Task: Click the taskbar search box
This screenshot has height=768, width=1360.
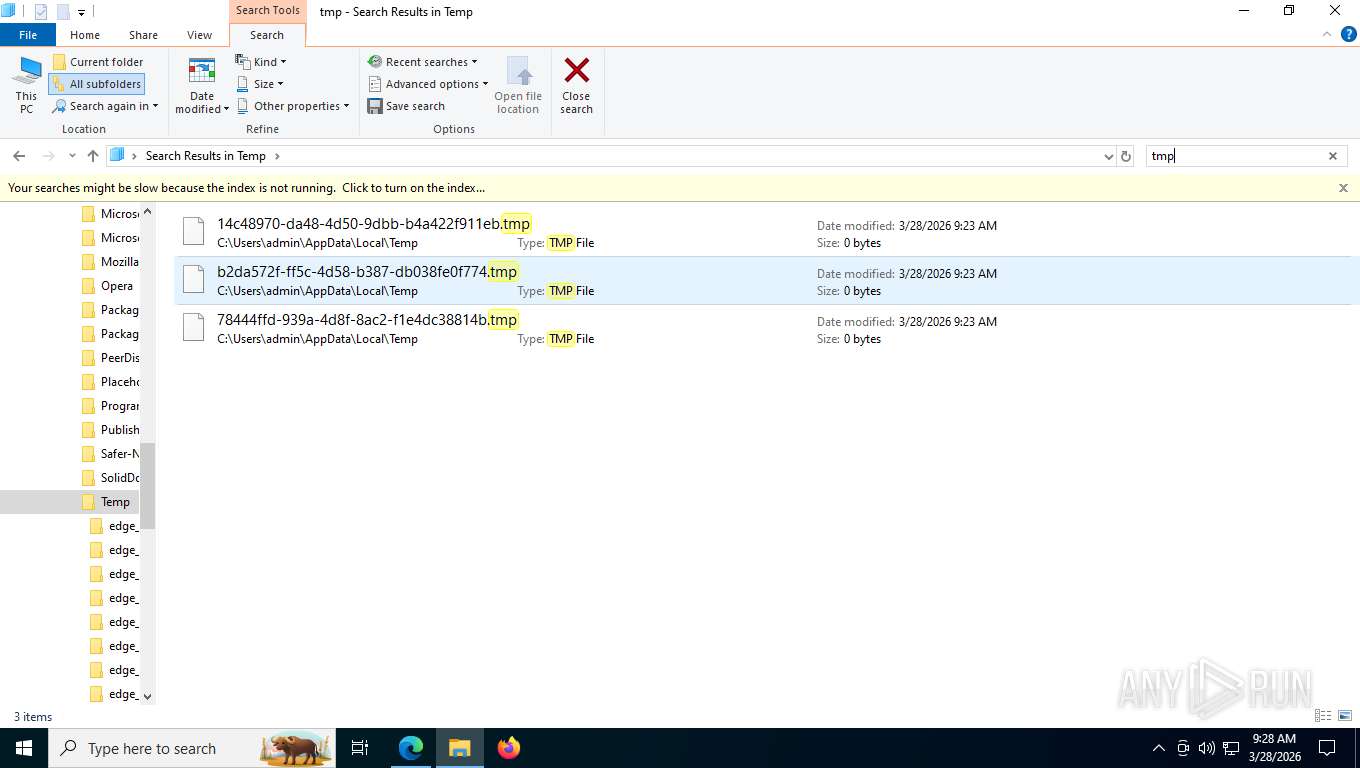Action: click(192, 748)
